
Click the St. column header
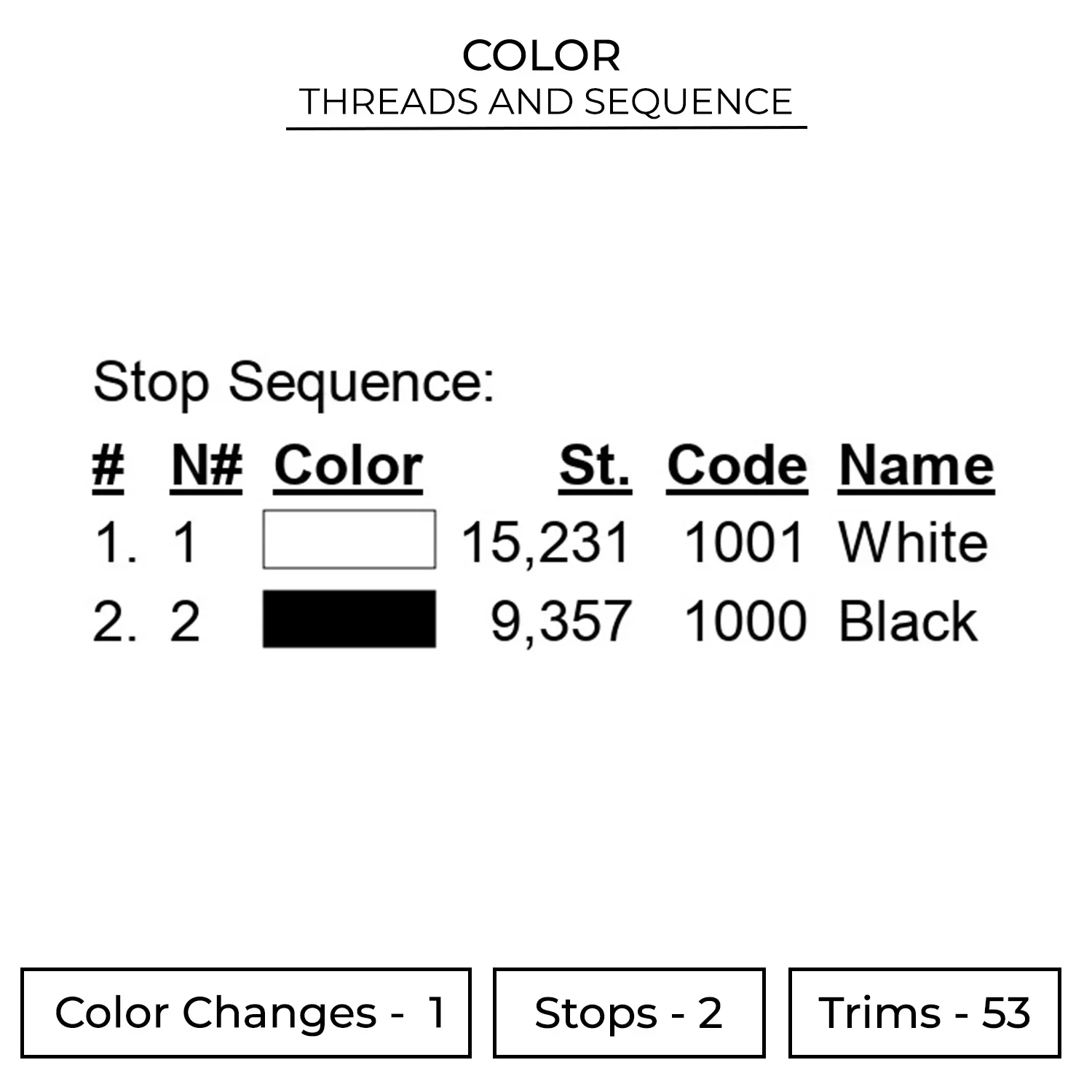(595, 466)
